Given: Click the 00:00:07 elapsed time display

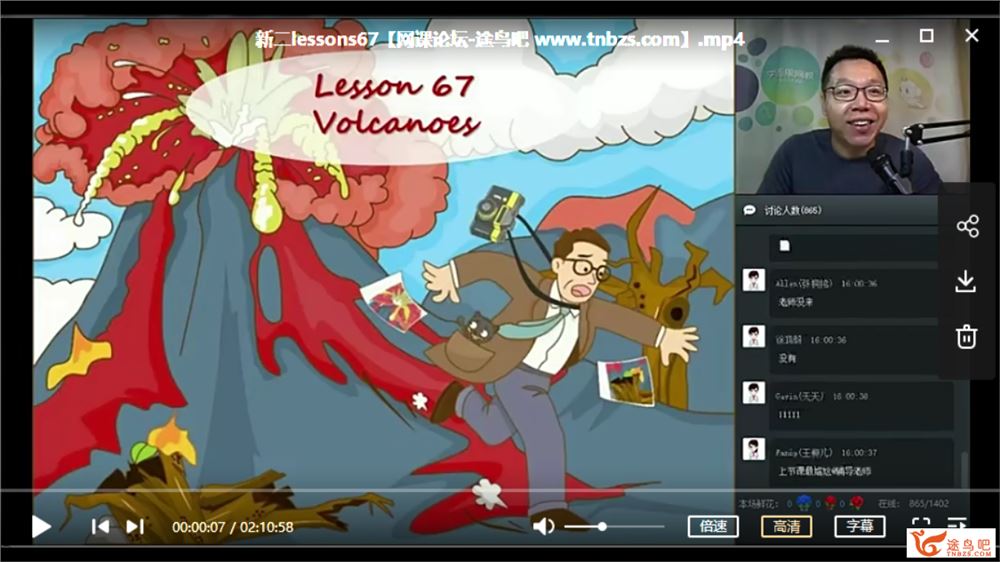Looking at the screenshot, I should pyautogui.click(x=196, y=527).
